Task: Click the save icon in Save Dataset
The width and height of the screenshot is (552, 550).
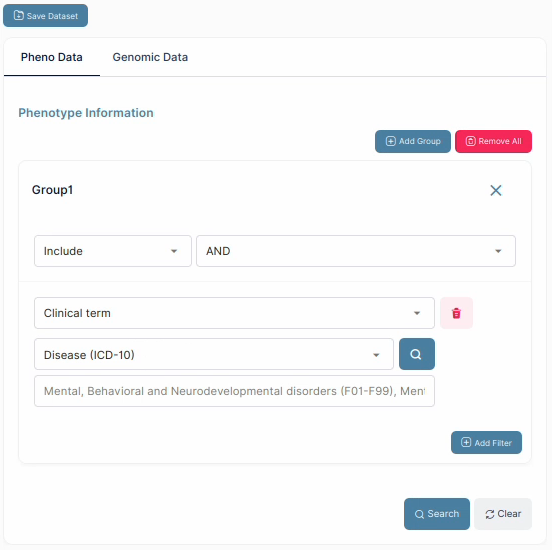Action: tap(18, 15)
